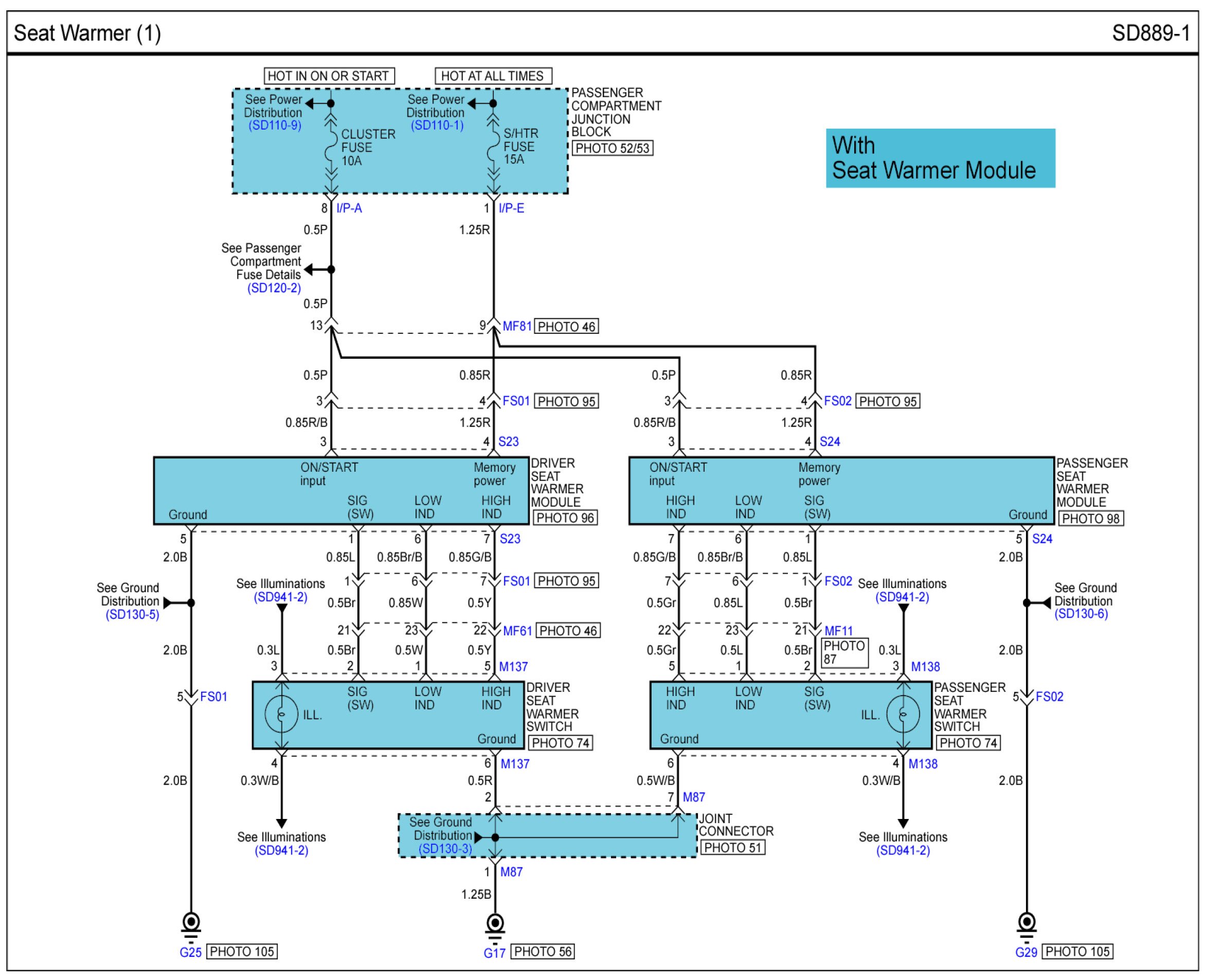Click the driver switch ILL. lamp symbol
Screen dimensions: 1206x980
tap(281, 714)
